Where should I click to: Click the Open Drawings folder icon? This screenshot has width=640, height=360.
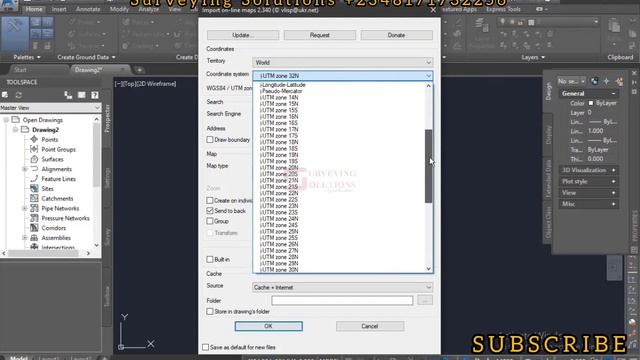click(16, 120)
